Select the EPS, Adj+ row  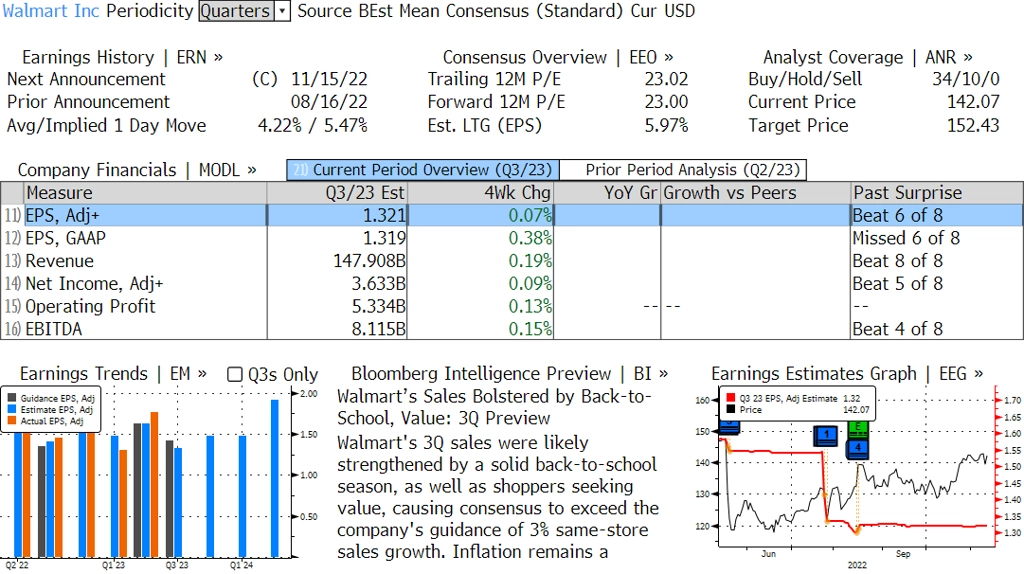512,215
